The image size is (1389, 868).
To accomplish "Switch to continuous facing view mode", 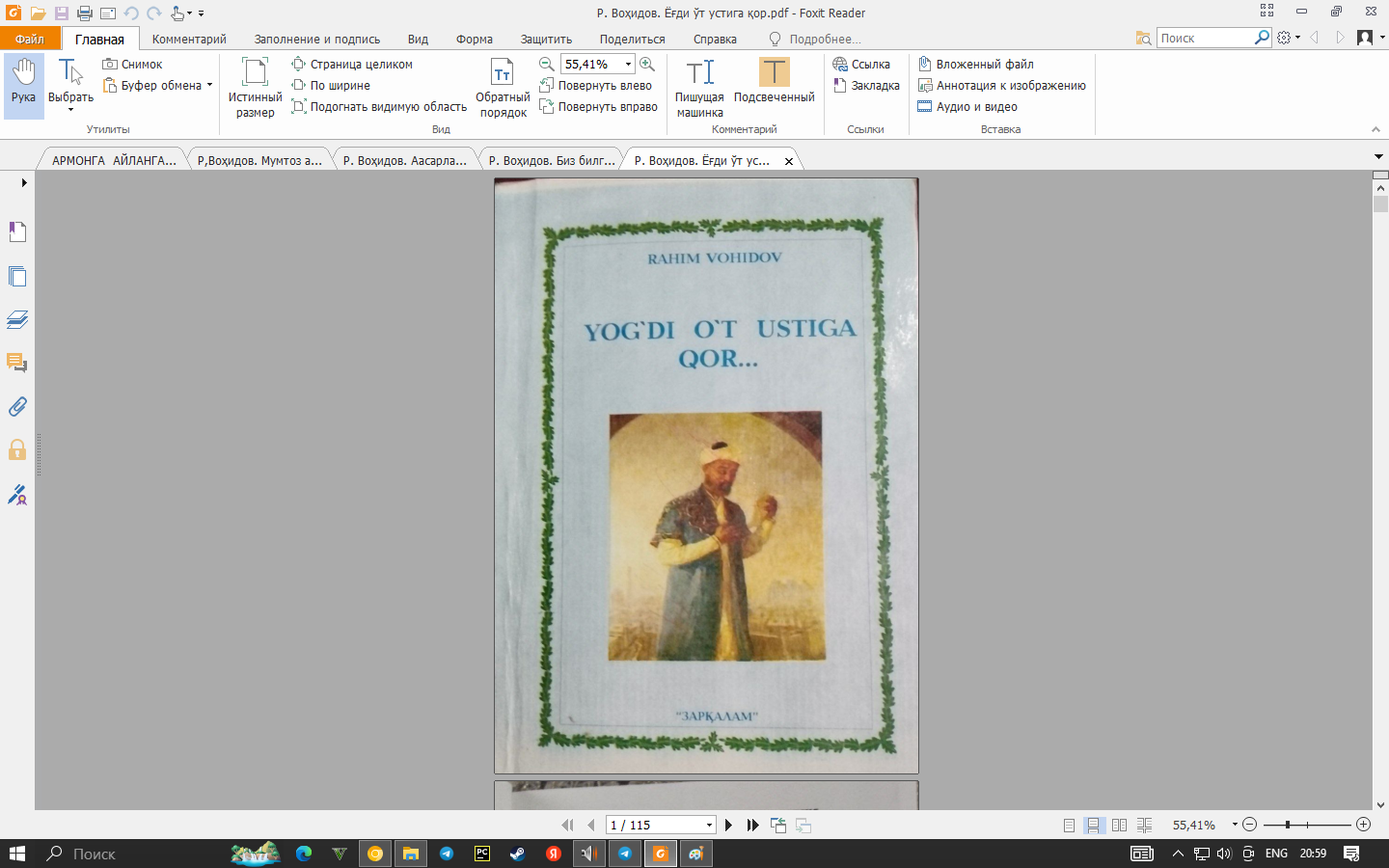I will [1145, 826].
